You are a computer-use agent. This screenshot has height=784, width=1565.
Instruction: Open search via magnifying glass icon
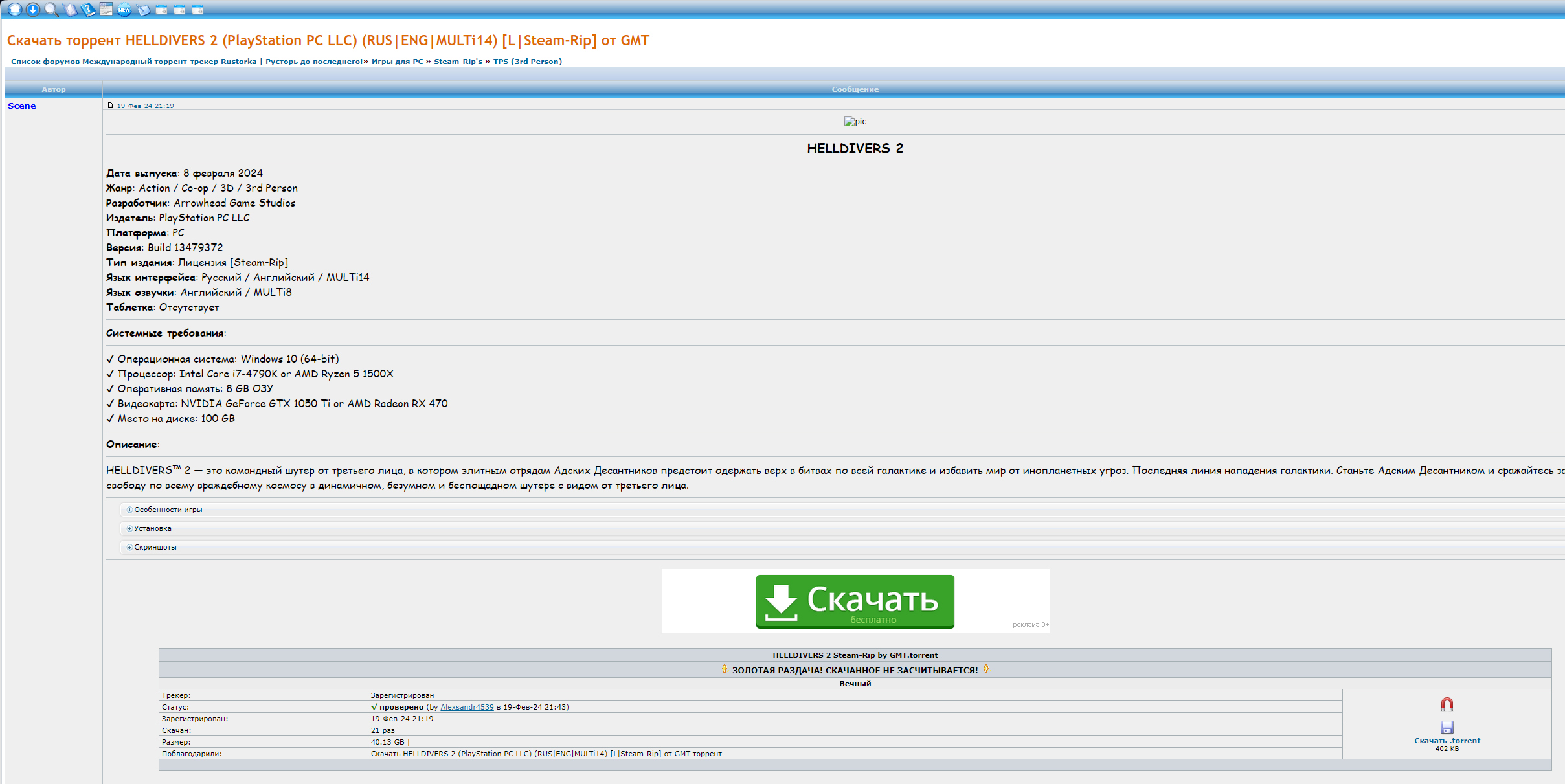pyautogui.click(x=51, y=9)
